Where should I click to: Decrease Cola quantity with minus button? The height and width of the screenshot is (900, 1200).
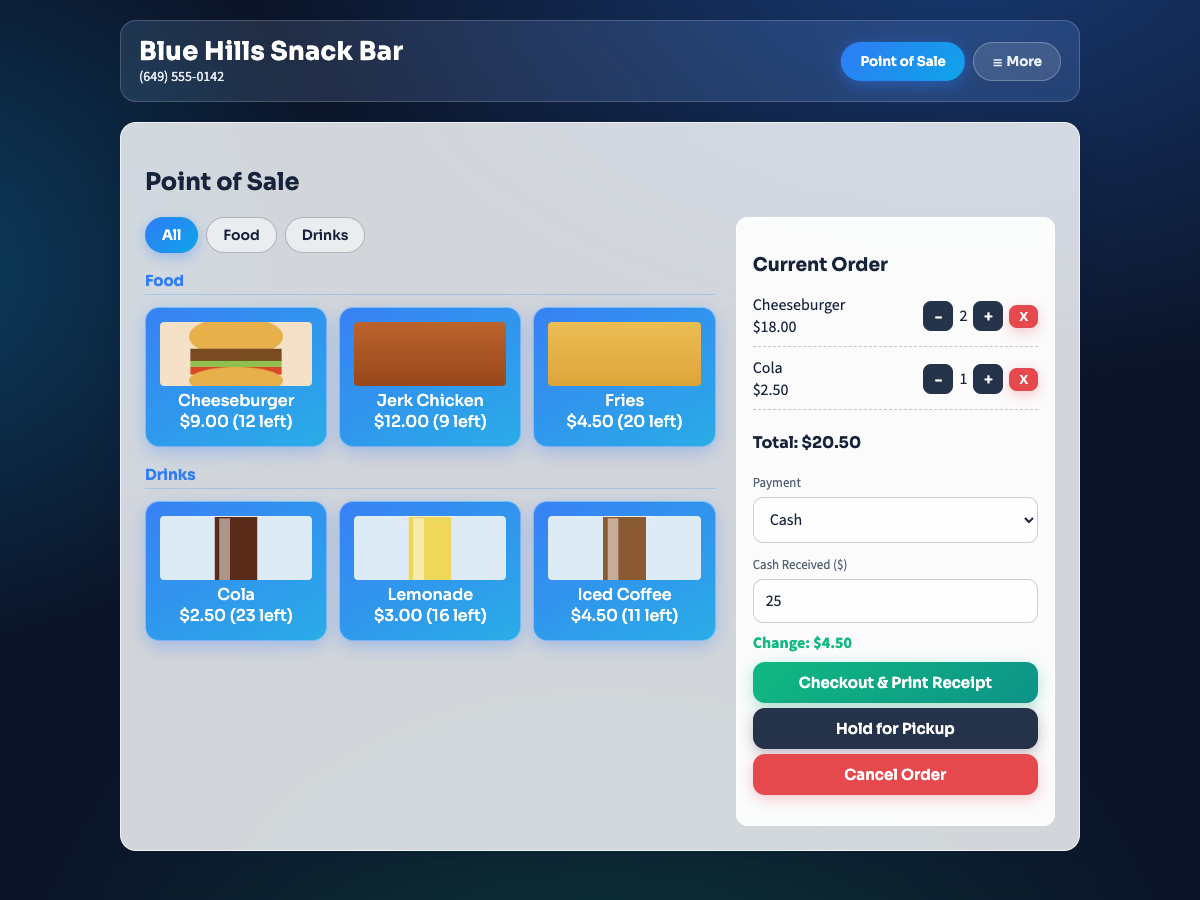[x=937, y=379]
